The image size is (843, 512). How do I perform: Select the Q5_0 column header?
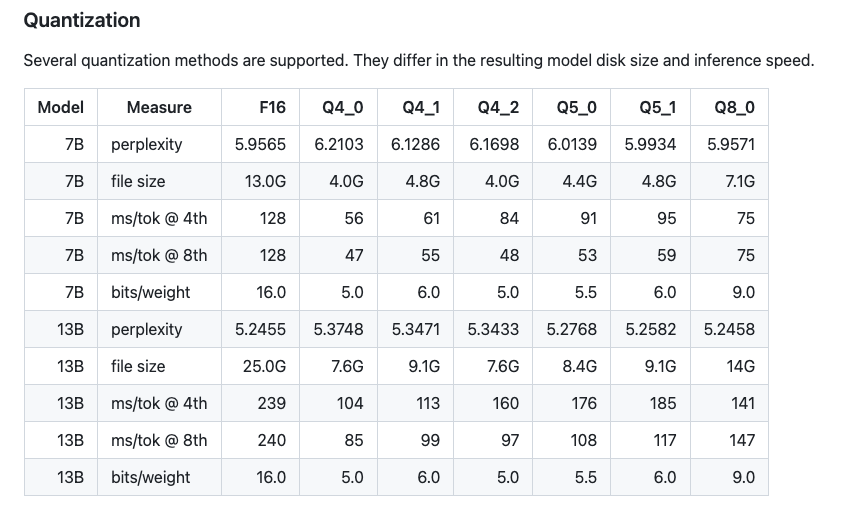coord(577,107)
